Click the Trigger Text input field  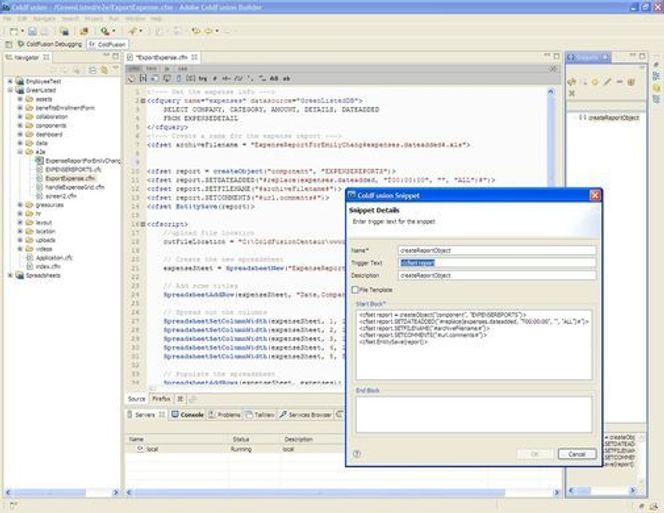[497, 263]
